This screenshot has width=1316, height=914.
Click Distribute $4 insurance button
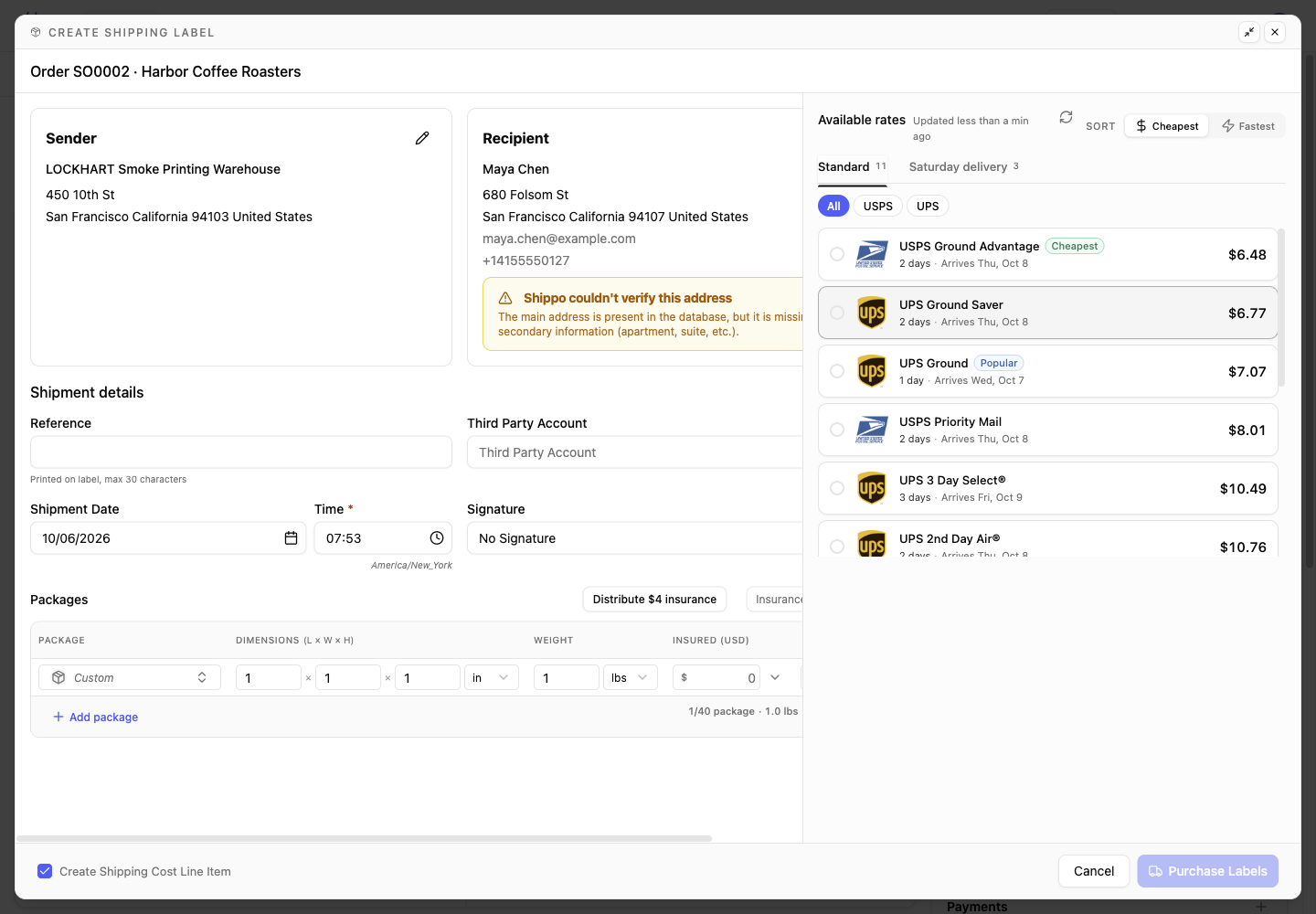pyautogui.click(x=654, y=600)
